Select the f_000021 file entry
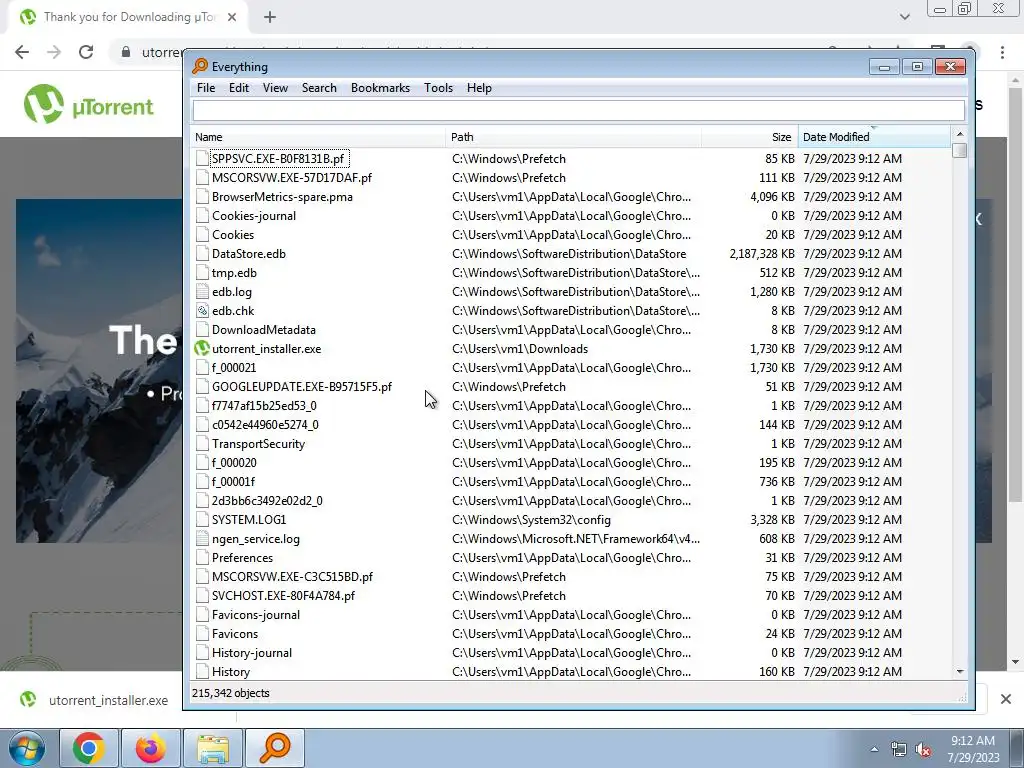This screenshot has height=768, width=1024. point(234,368)
